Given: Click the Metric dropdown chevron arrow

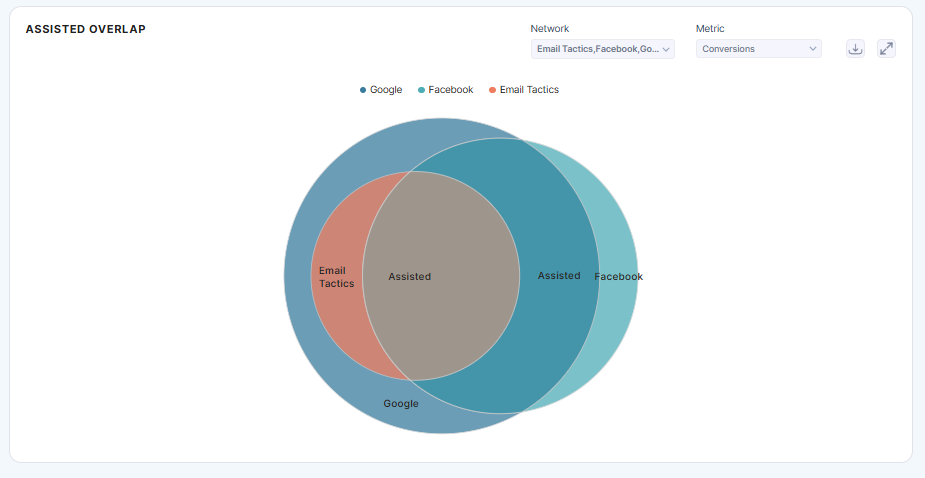Looking at the screenshot, I should tap(813, 49).
